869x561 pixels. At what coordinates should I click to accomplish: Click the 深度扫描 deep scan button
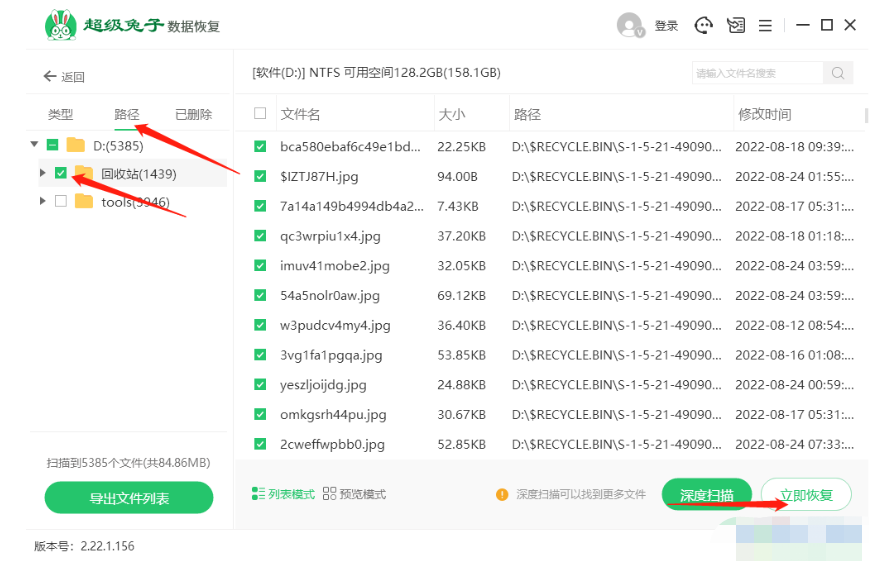706,495
